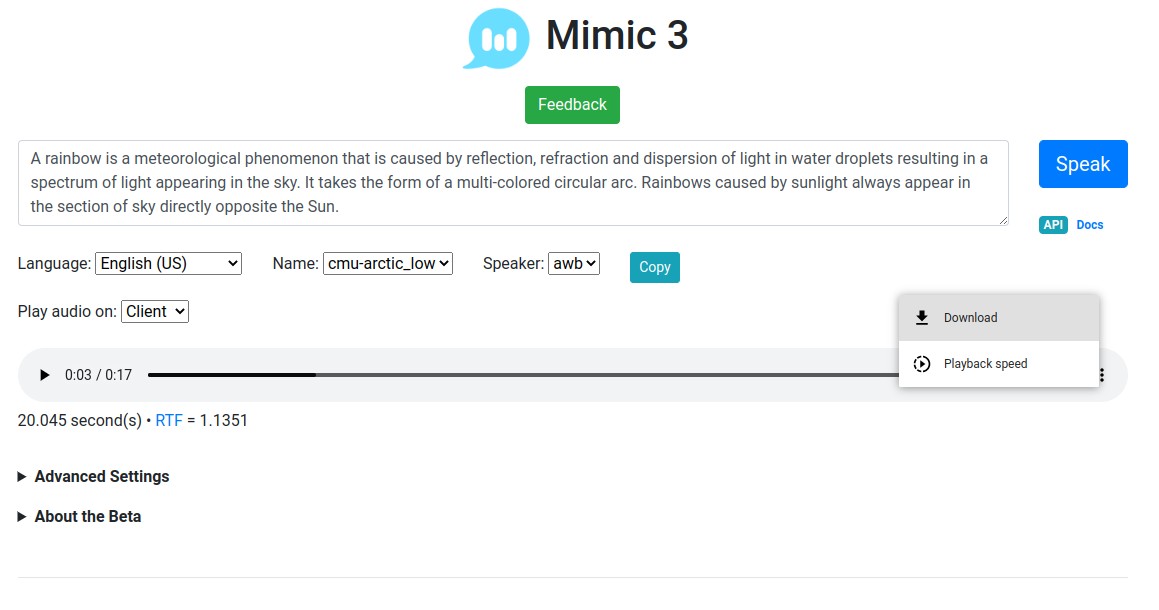Open the Language dropdown showing English (US)
This screenshot has height=610, width=1159.
tap(169, 263)
